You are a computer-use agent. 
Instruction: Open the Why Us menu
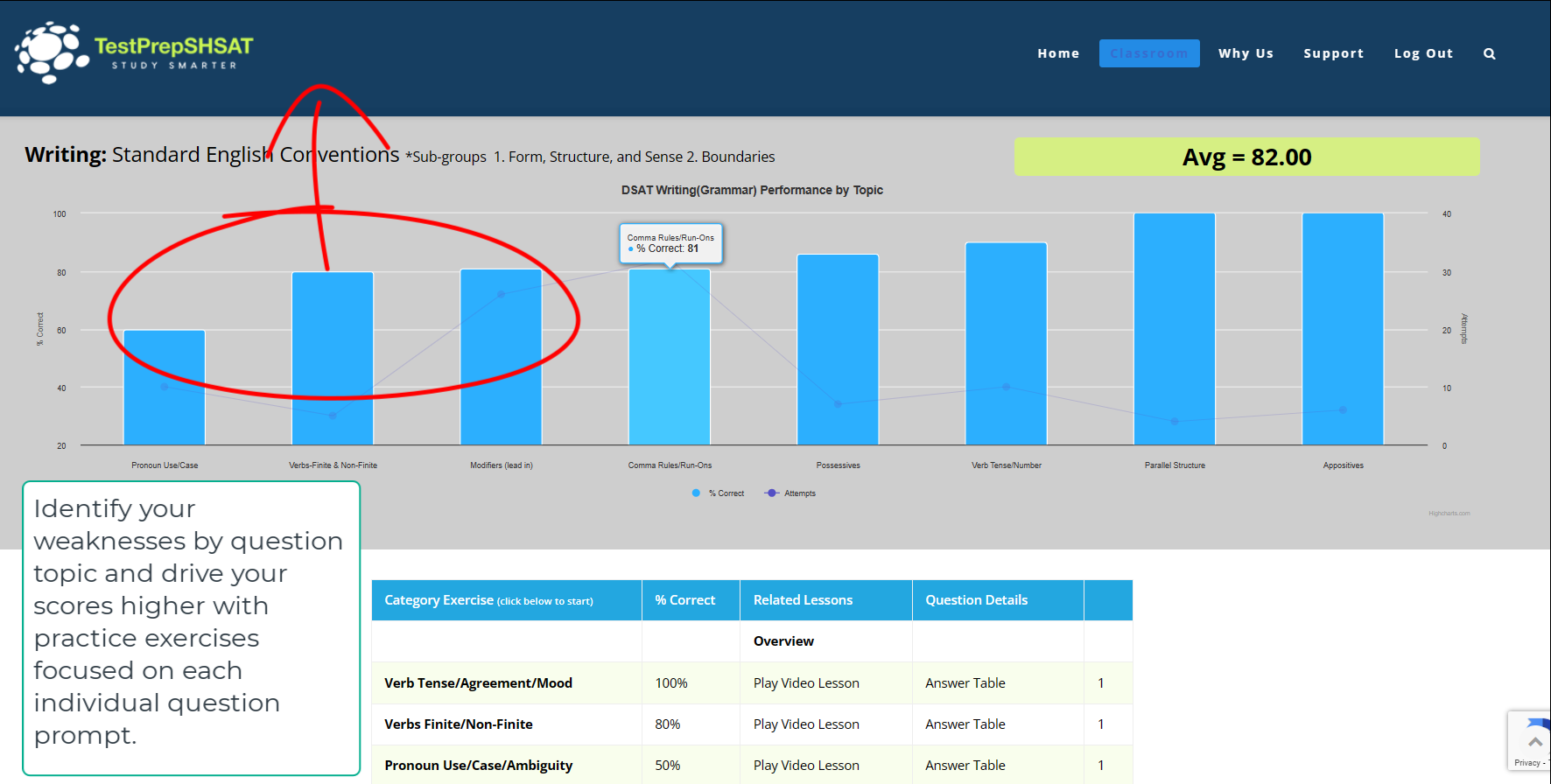click(1246, 53)
